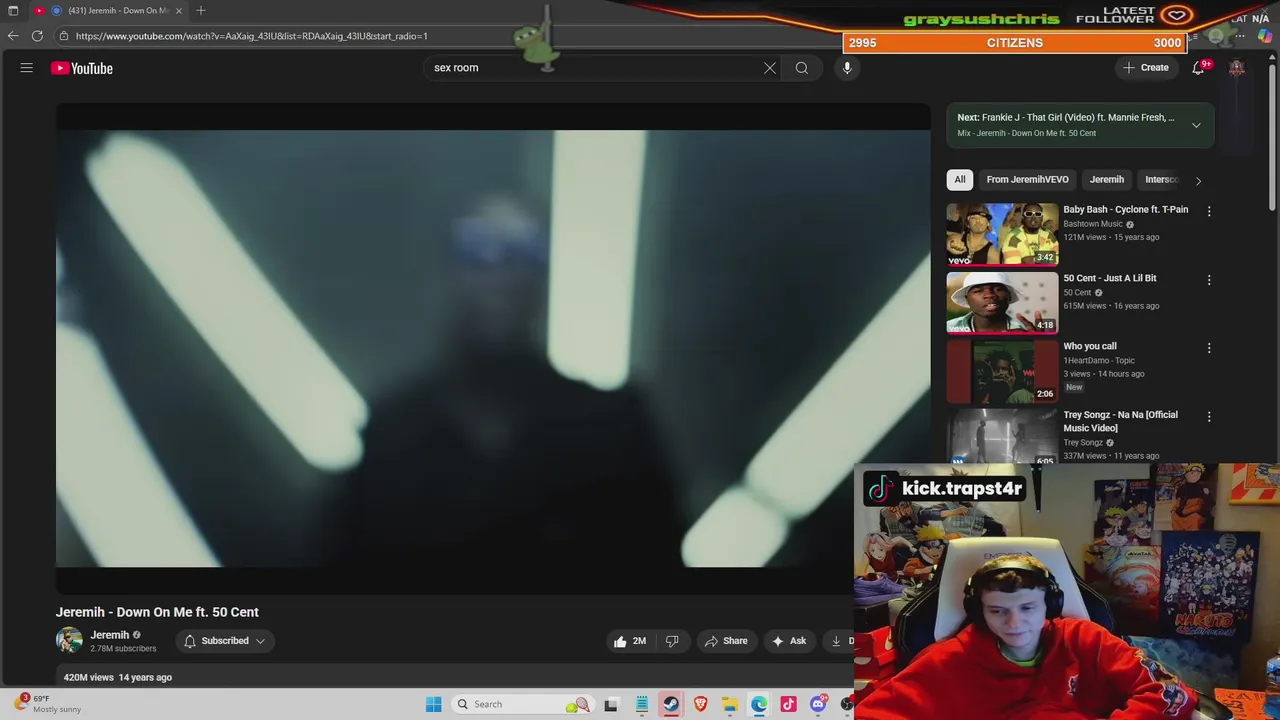The height and width of the screenshot is (720, 1280).
Task: View site information icon in address bar
Action: pyautogui.click(x=63, y=36)
